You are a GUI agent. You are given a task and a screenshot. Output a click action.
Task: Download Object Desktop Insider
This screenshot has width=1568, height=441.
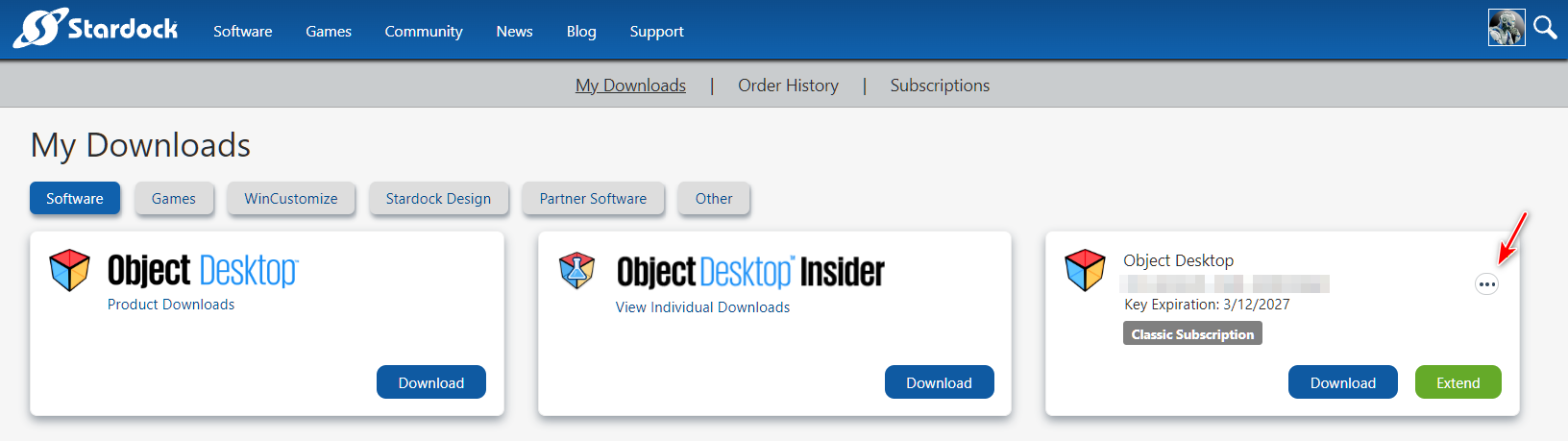[939, 382]
